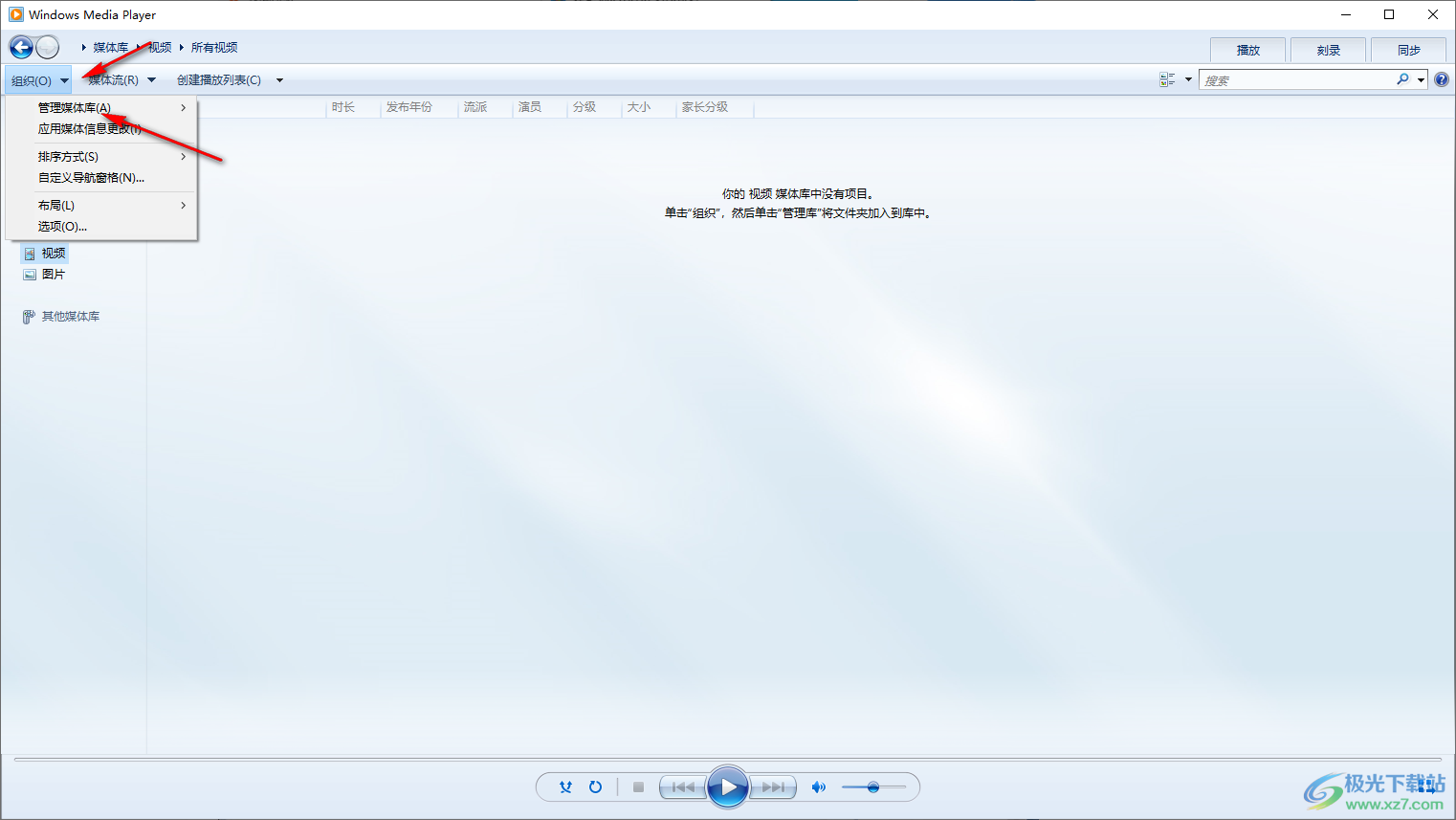
Task: Expand the search options dropdown arrow
Action: [1422, 80]
